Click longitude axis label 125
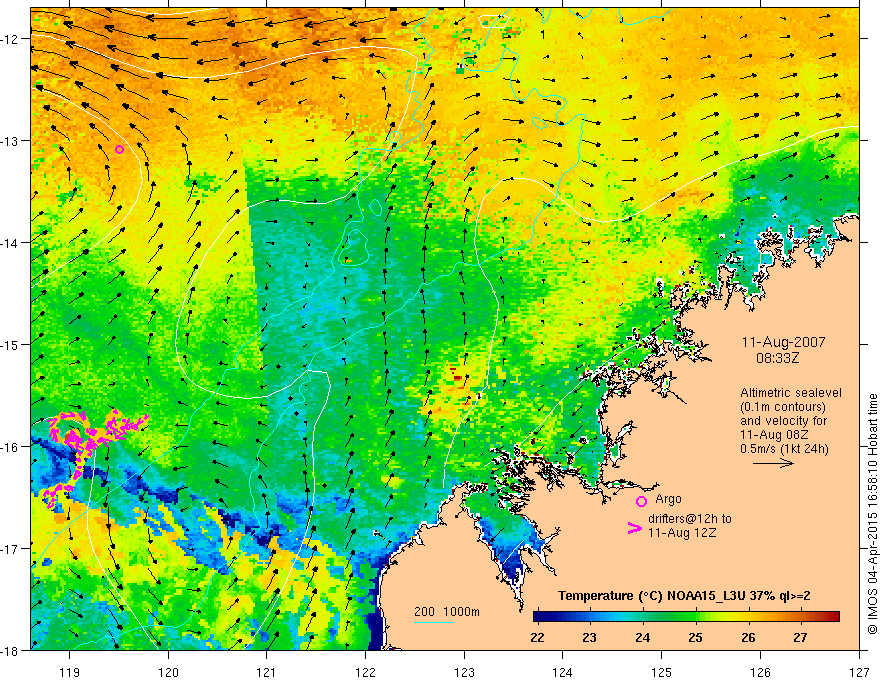The width and height of the screenshot is (880, 680). tap(662, 672)
